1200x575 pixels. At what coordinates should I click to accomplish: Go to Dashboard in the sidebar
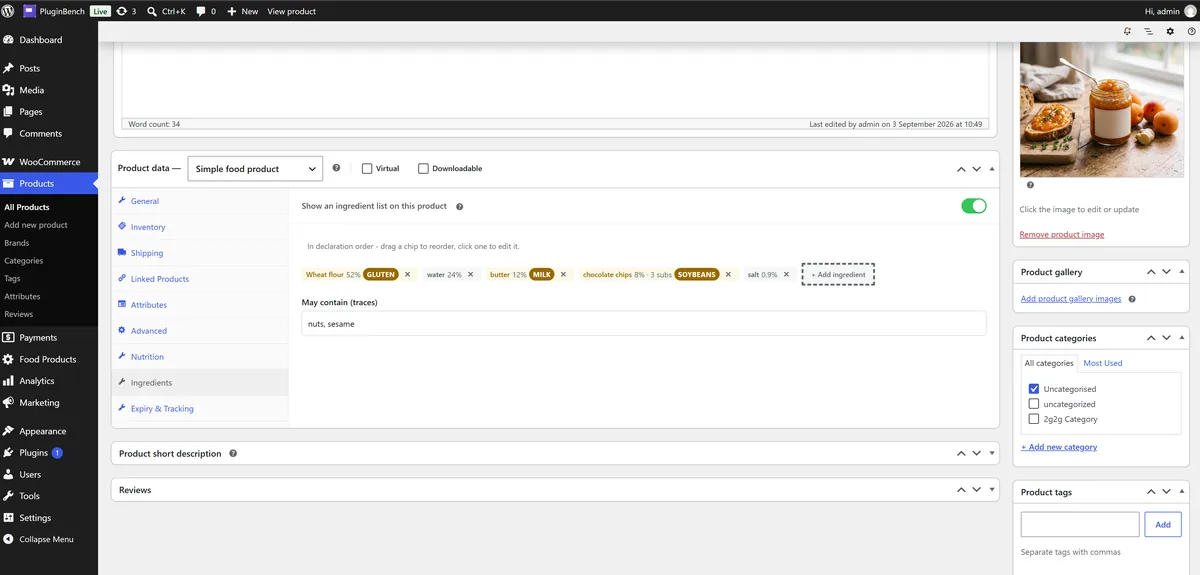(40, 40)
